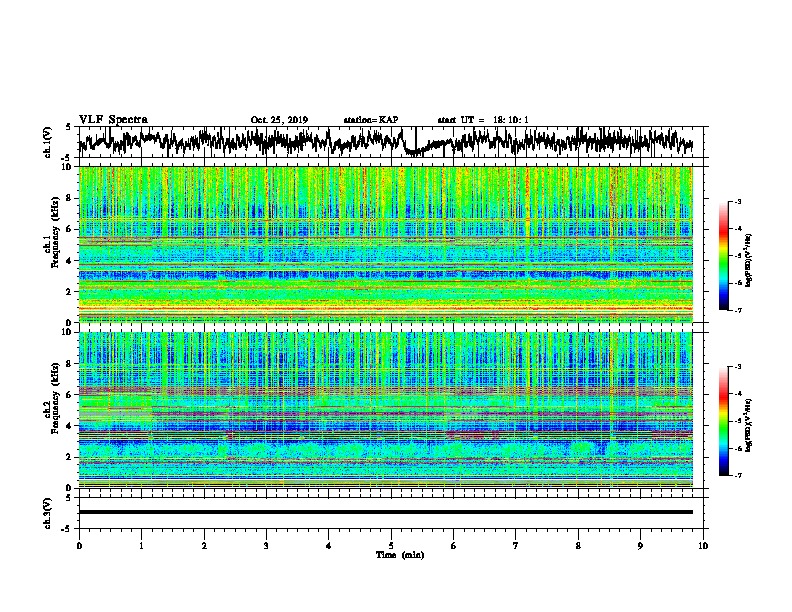Screen dimensions: 792x612
Task: Select the date text "Oct. 25, 2019"
Action: 279,120
